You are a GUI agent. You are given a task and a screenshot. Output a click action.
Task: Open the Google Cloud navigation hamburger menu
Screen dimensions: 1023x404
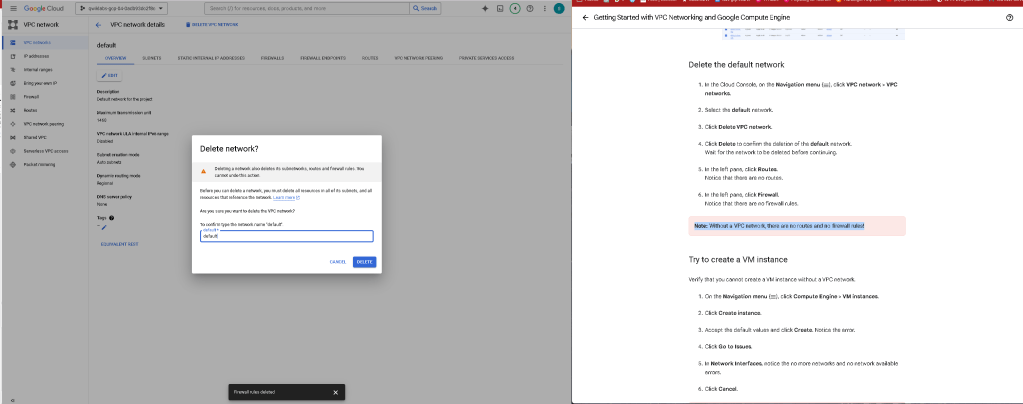pos(13,8)
